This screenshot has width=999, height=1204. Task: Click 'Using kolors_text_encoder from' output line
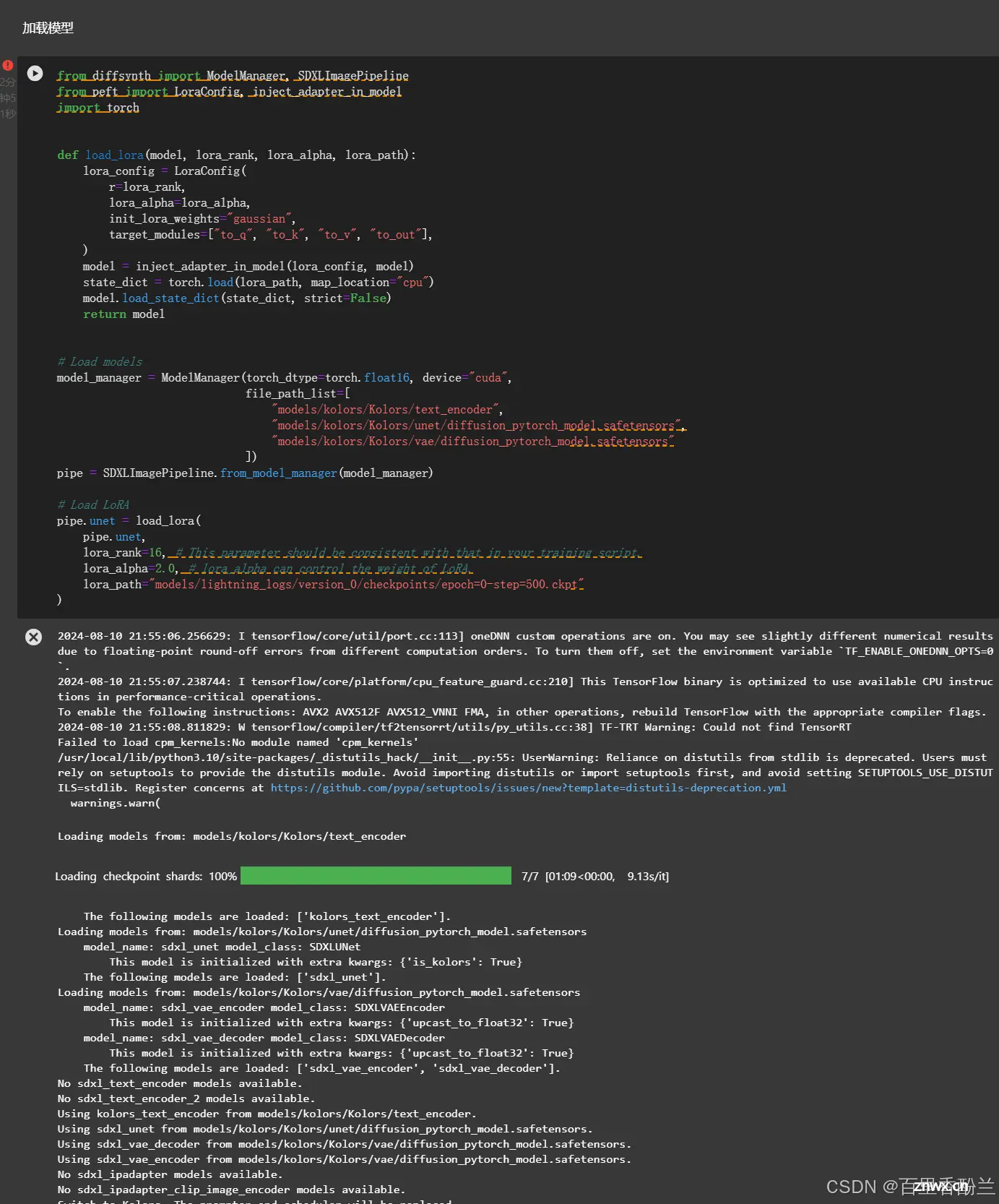(267, 1114)
